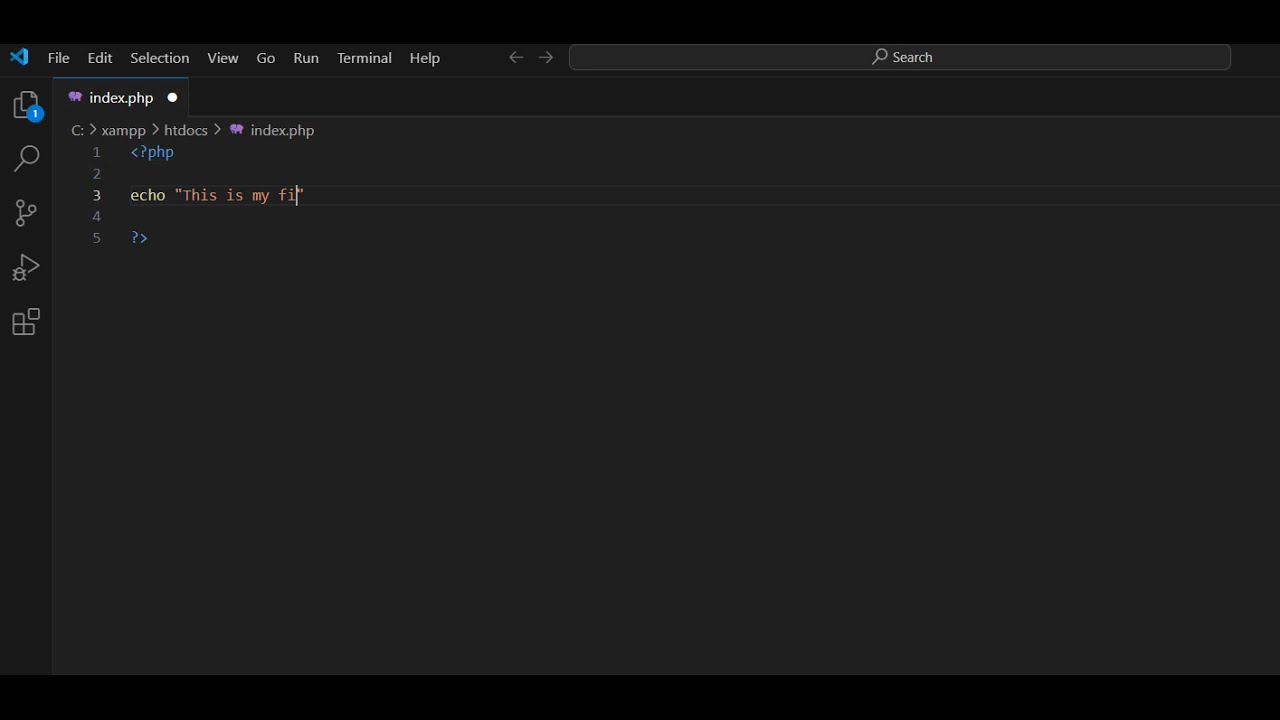
Task: Open the Run menu
Action: pos(306,58)
